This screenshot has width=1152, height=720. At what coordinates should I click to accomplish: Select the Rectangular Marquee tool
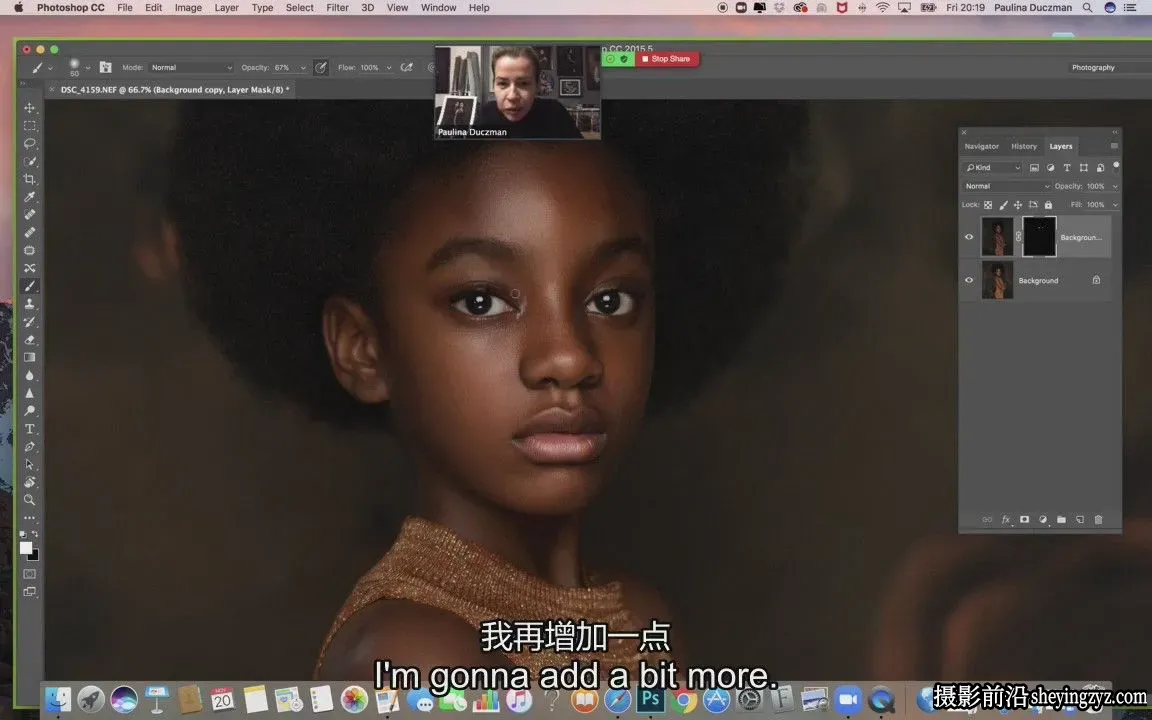point(29,126)
